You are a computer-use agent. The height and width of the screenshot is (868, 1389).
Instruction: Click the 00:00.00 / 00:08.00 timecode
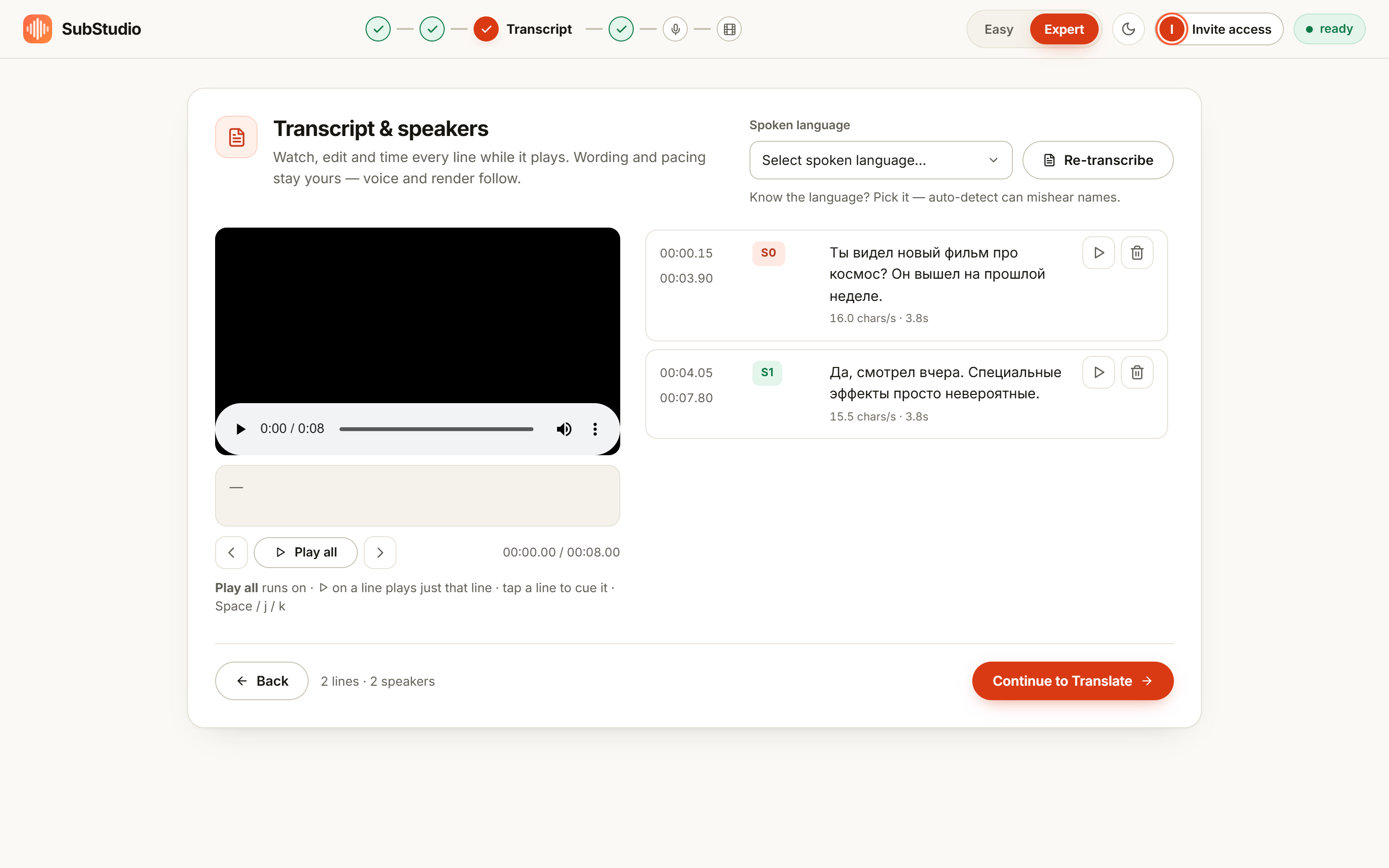click(x=561, y=552)
